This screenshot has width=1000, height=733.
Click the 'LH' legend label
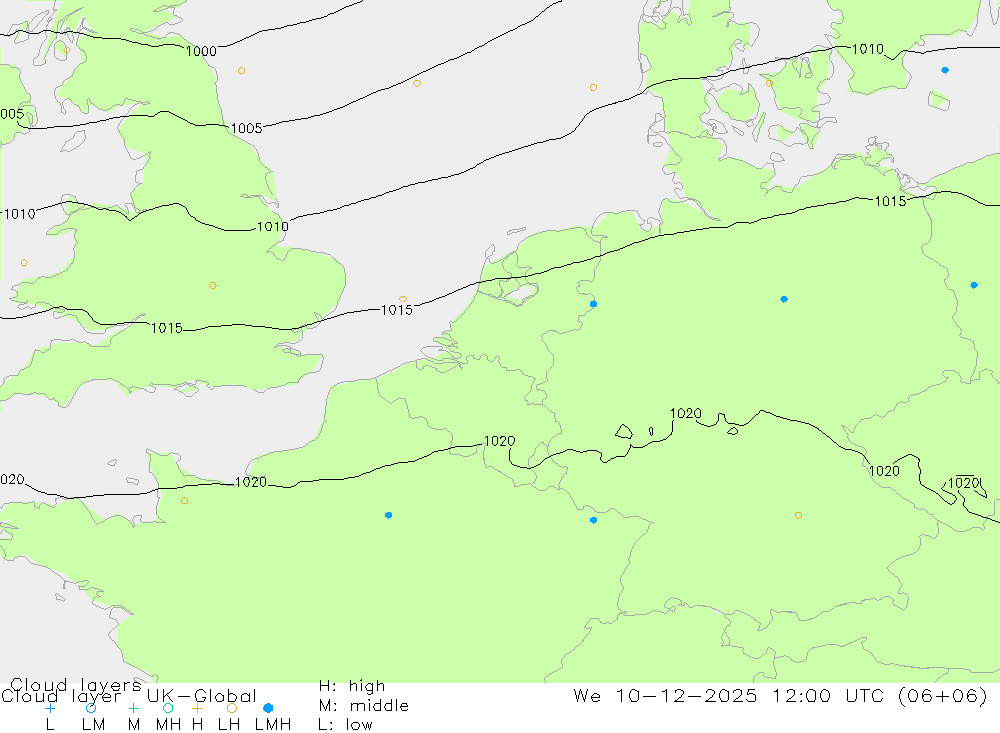[229, 725]
